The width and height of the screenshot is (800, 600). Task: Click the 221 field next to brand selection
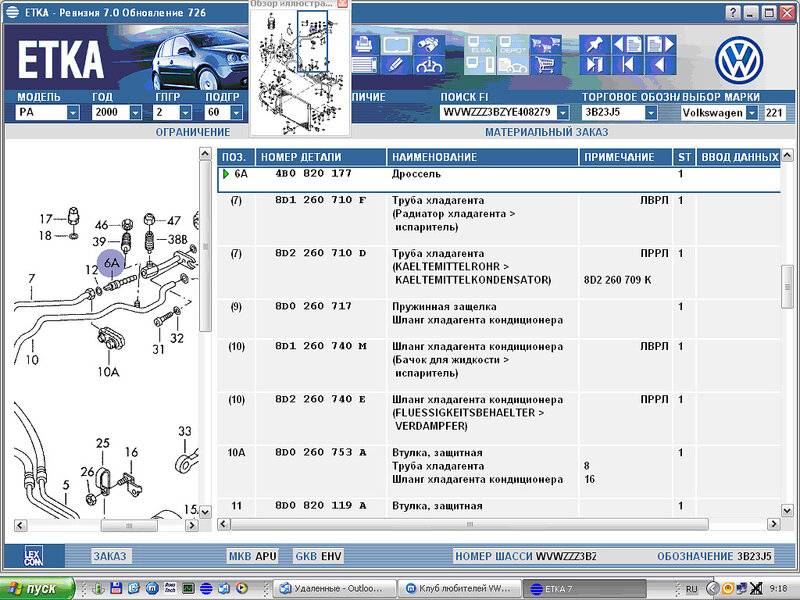[774, 112]
